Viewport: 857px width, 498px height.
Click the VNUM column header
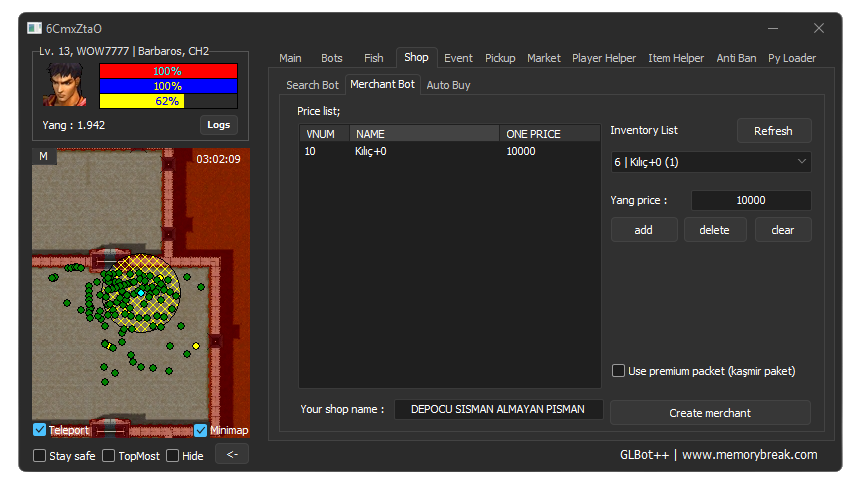(x=325, y=134)
